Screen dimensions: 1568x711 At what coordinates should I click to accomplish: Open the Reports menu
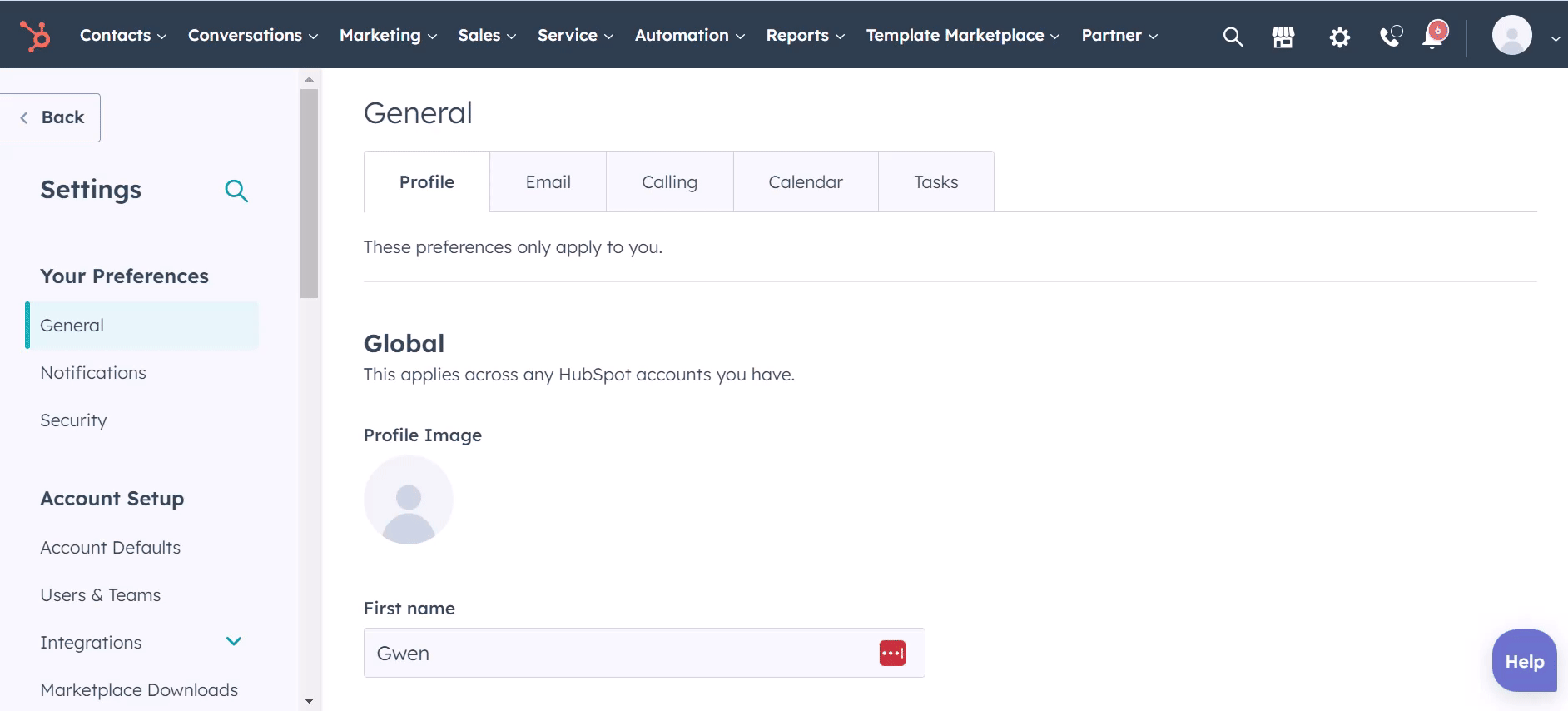click(805, 35)
